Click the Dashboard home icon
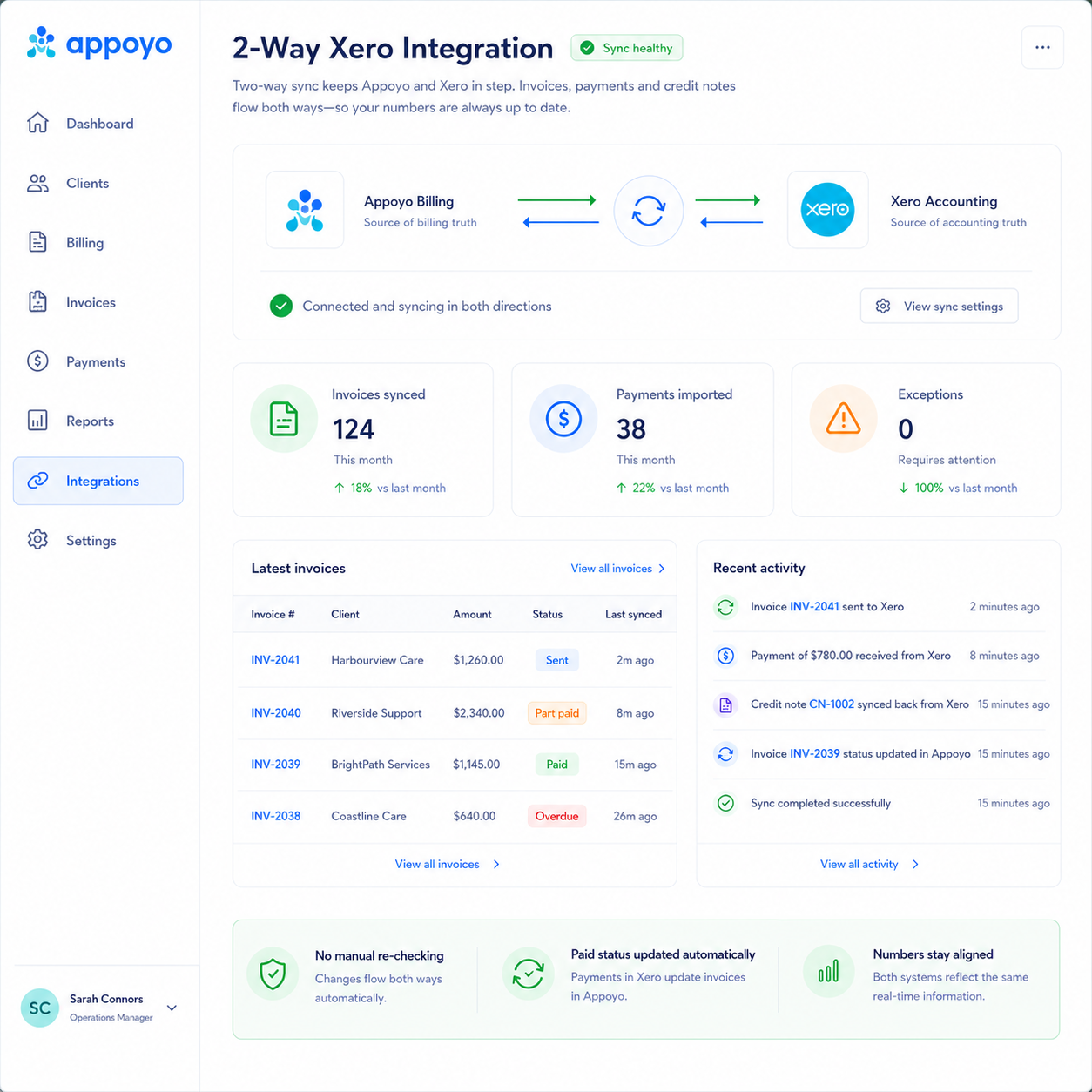Screen dimensions: 1092x1092 37,123
